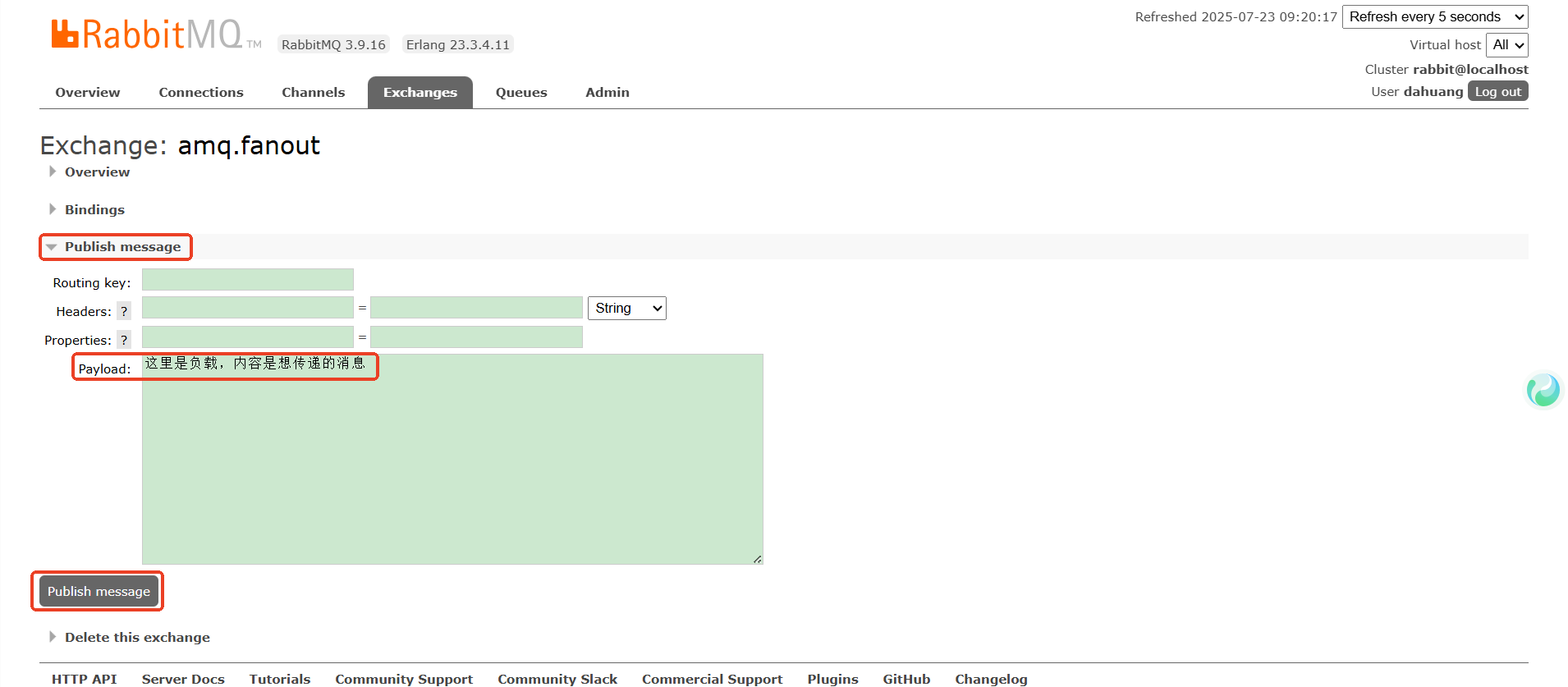Screen dimensions: 1568x687
Task: Click the Erlang 23.3.4.11 version label
Action: point(458,44)
